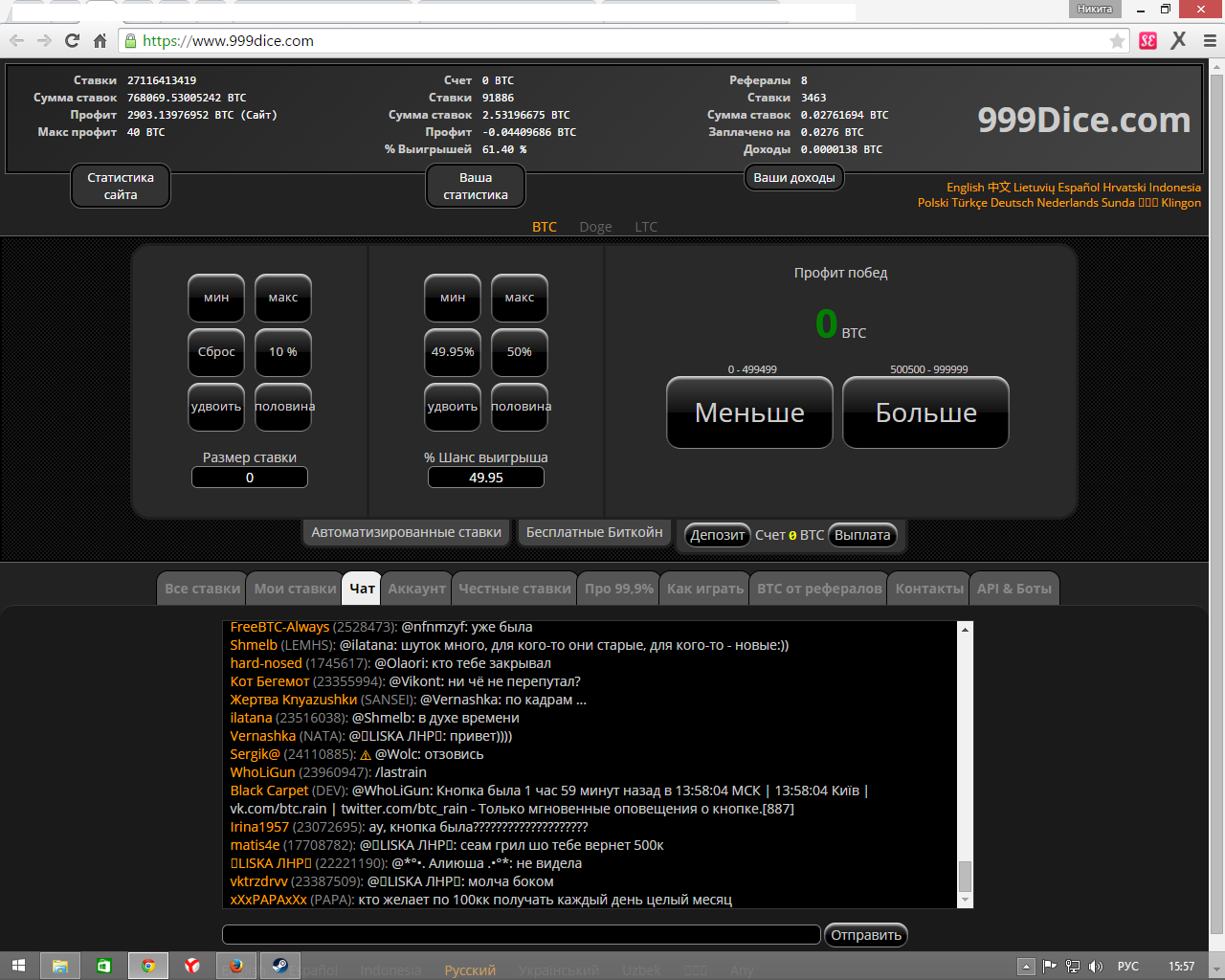Click the % Шанс выигрыша input field
This screenshot has width=1225, height=980.
tap(486, 478)
